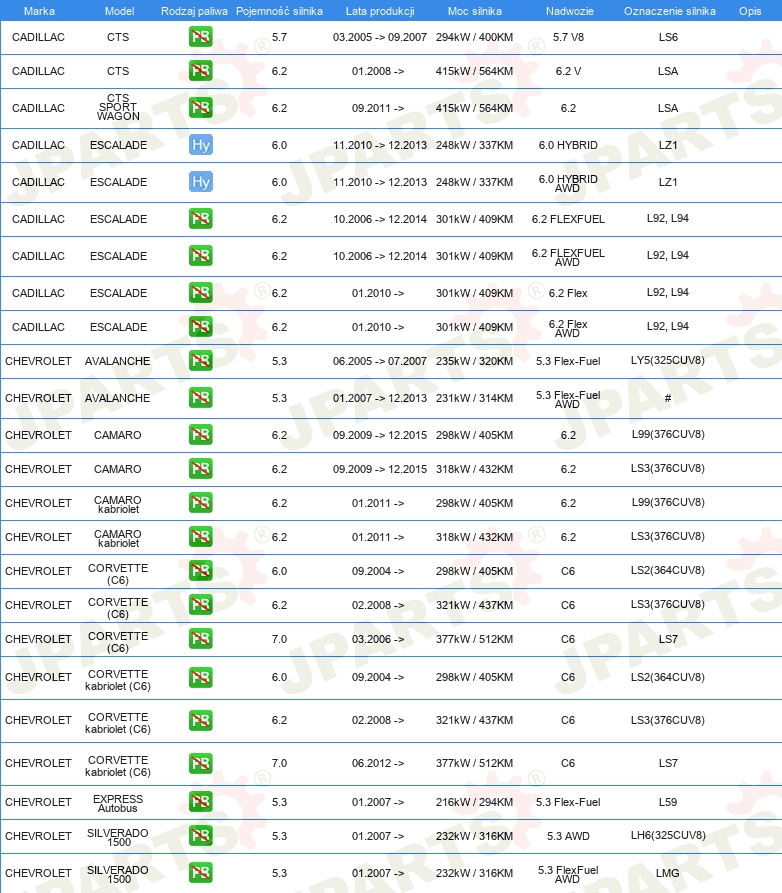
Task: Click the 09.2011 -> production date cell
Action: 378,108
